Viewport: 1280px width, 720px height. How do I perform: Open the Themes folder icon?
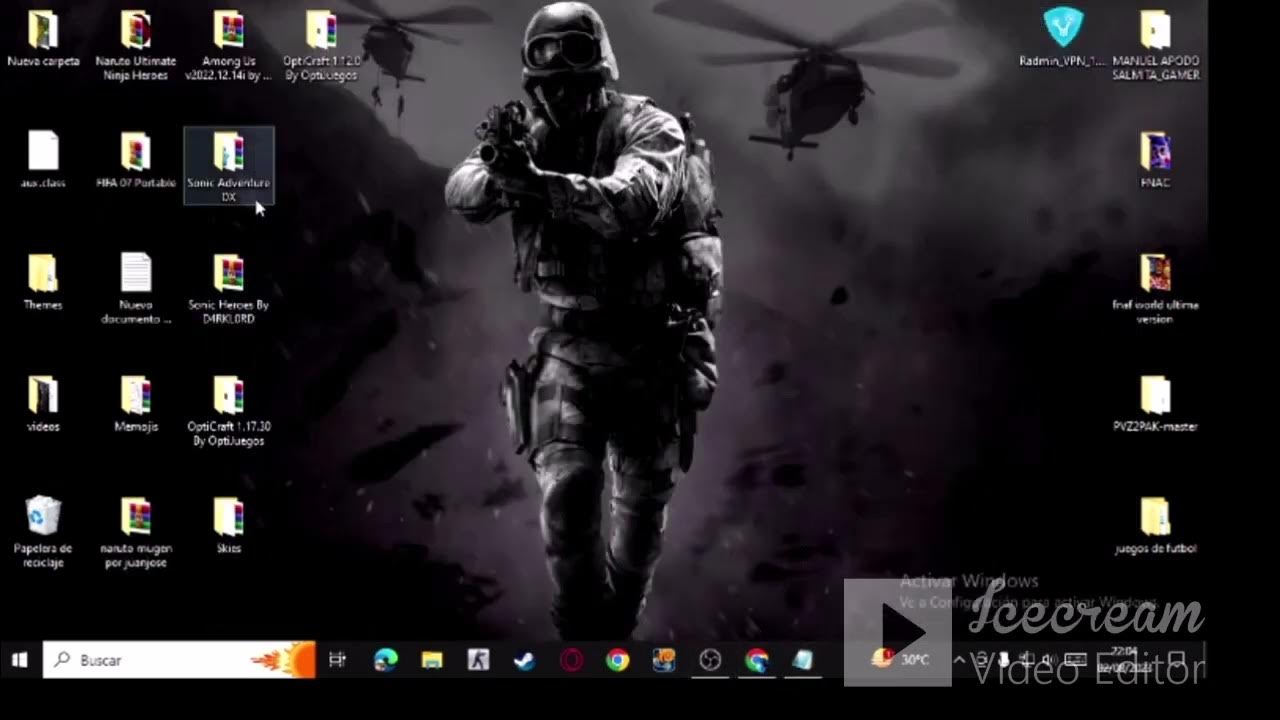pyautogui.click(x=43, y=282)
